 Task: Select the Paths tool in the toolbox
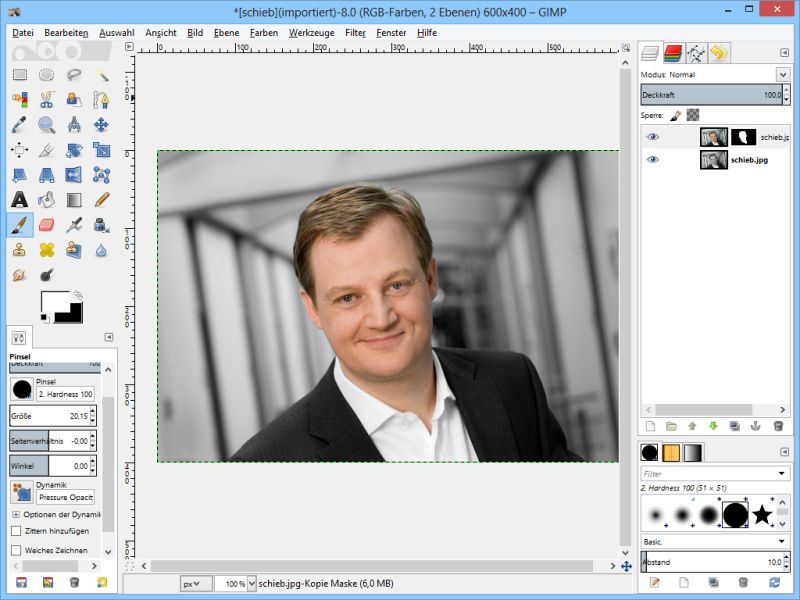(x=102, y=99)
